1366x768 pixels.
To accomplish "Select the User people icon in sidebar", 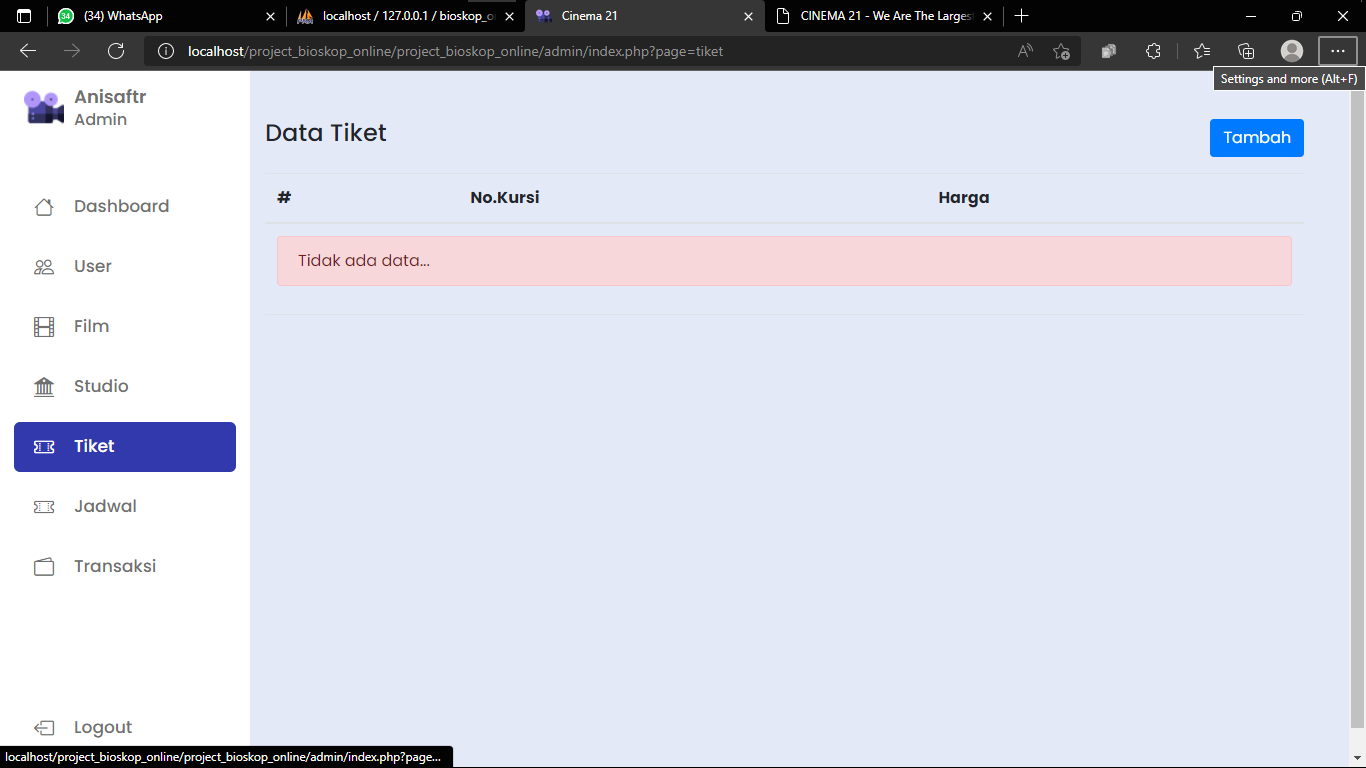I will point(44,267).
